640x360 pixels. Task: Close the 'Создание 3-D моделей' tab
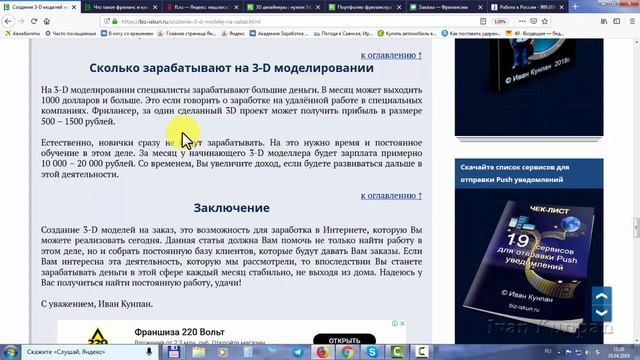click(x=73, y=7)
